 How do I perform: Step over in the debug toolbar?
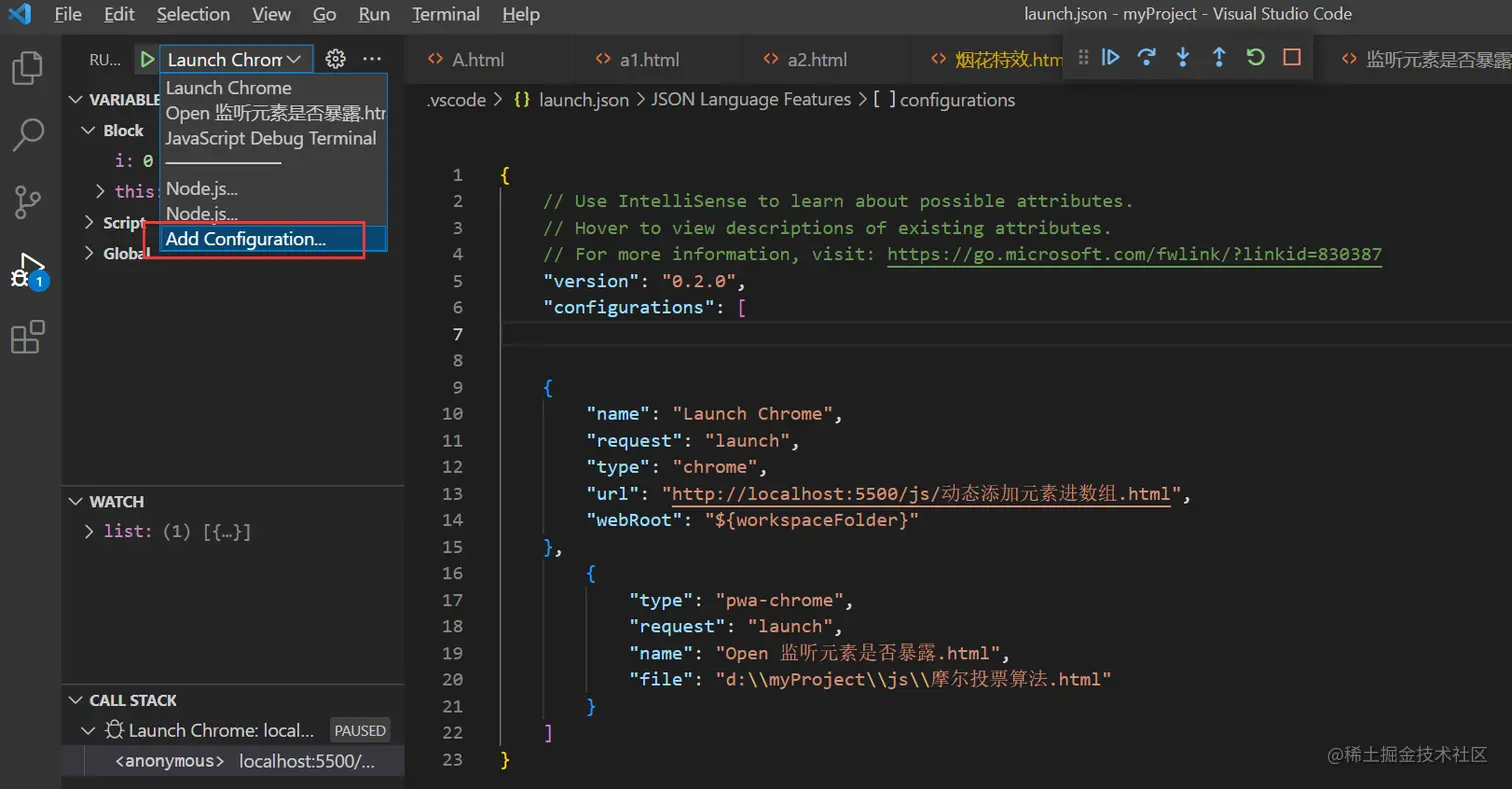point(1147,58)
